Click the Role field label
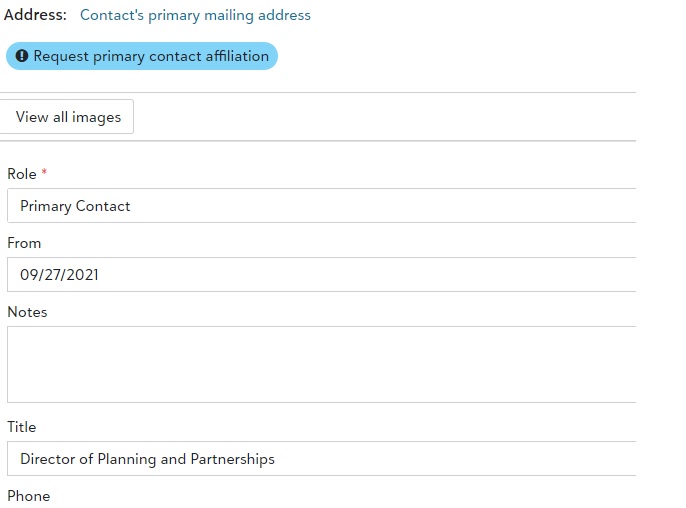 click(22, 174)
